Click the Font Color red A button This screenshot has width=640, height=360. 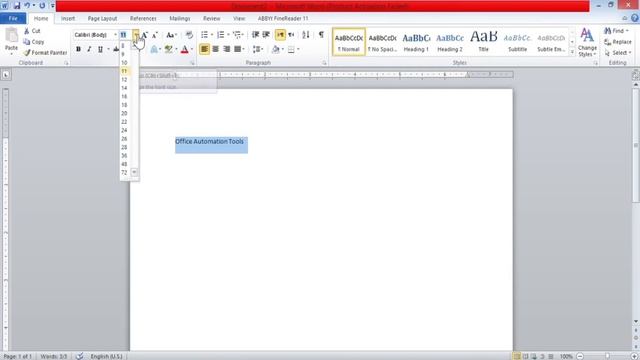tap(184, 49)
